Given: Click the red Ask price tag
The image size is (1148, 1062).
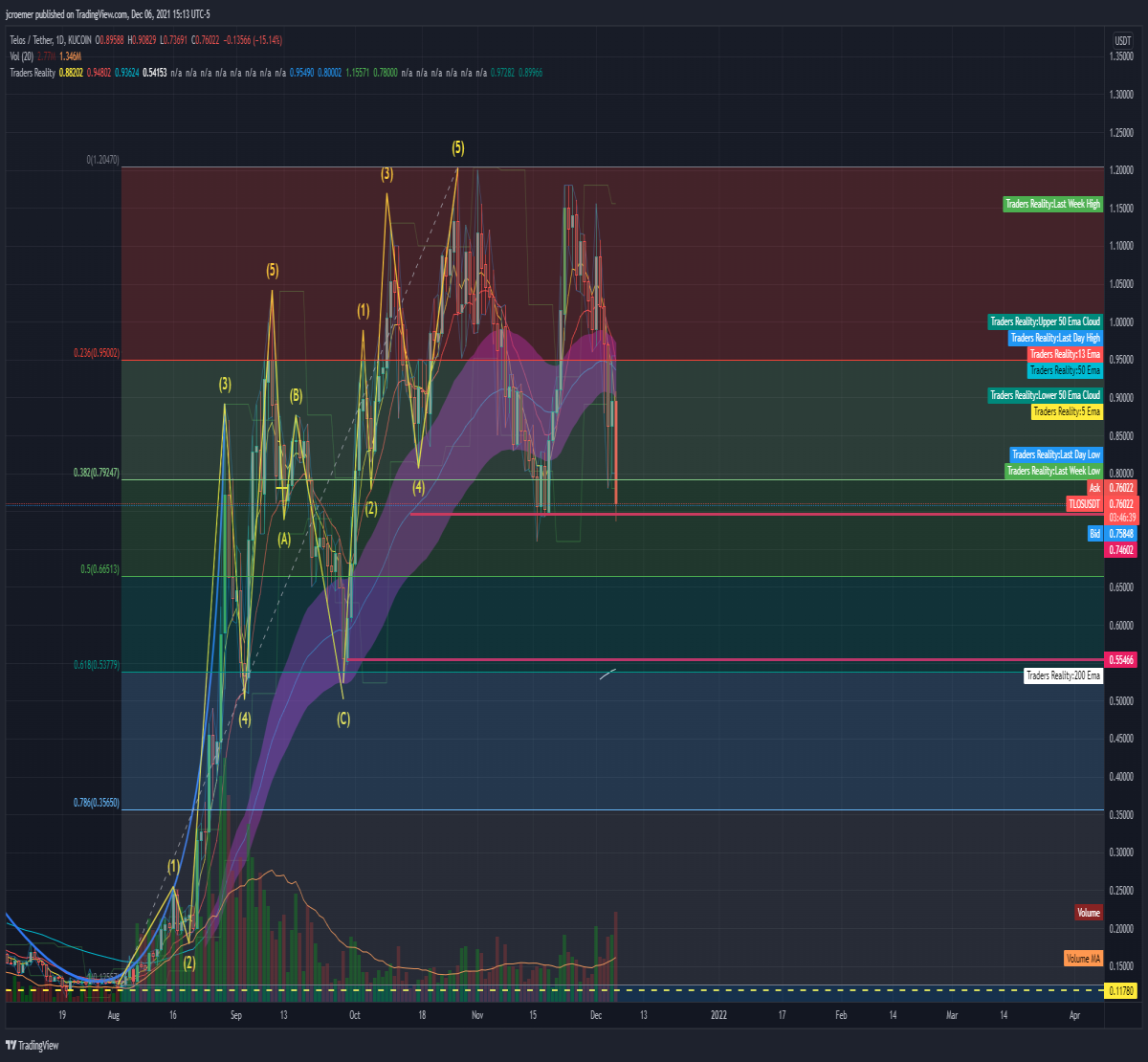Looking at the screenshot, I should tap(1094, 488).
